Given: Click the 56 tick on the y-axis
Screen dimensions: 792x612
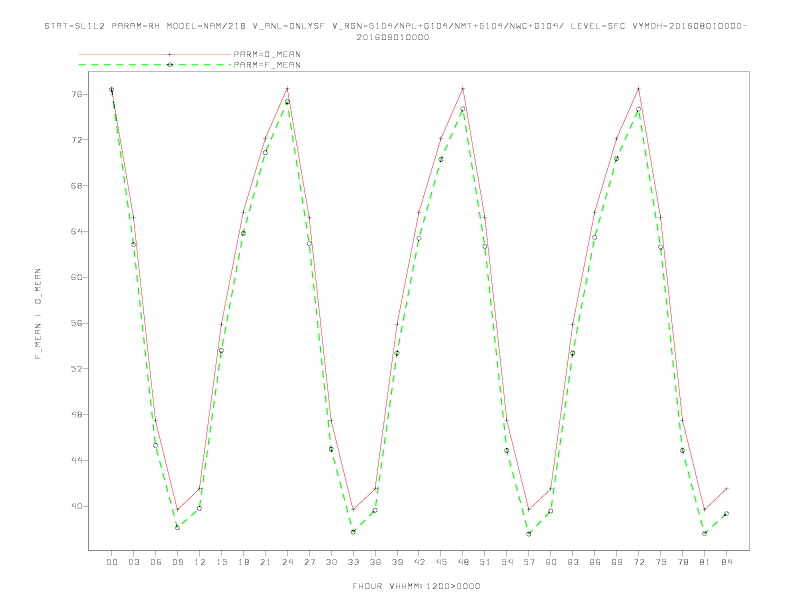Looking at the screenshot, I should click(x=77, y=323).
